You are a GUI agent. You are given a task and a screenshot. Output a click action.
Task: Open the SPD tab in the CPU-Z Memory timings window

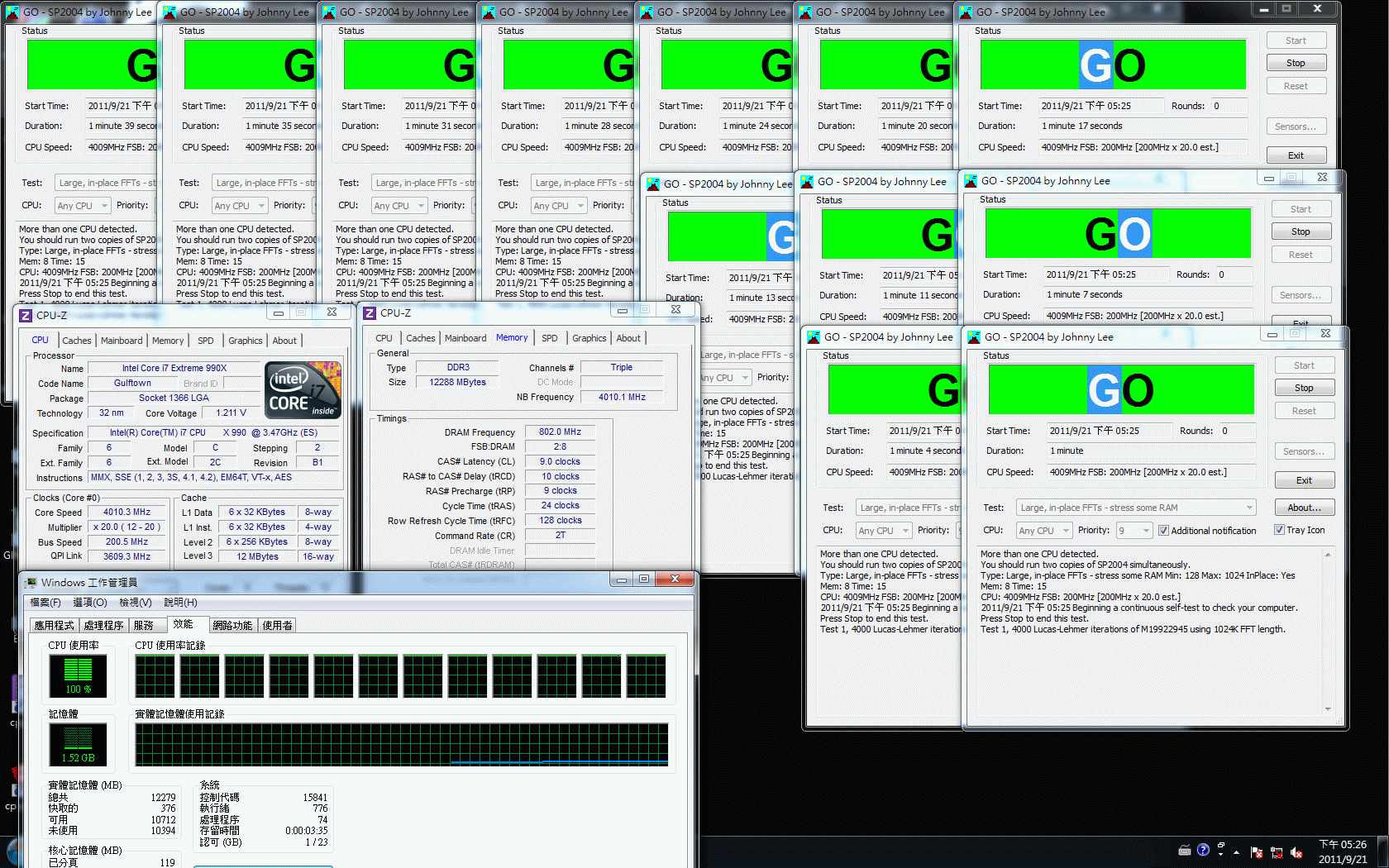(550, 338)
